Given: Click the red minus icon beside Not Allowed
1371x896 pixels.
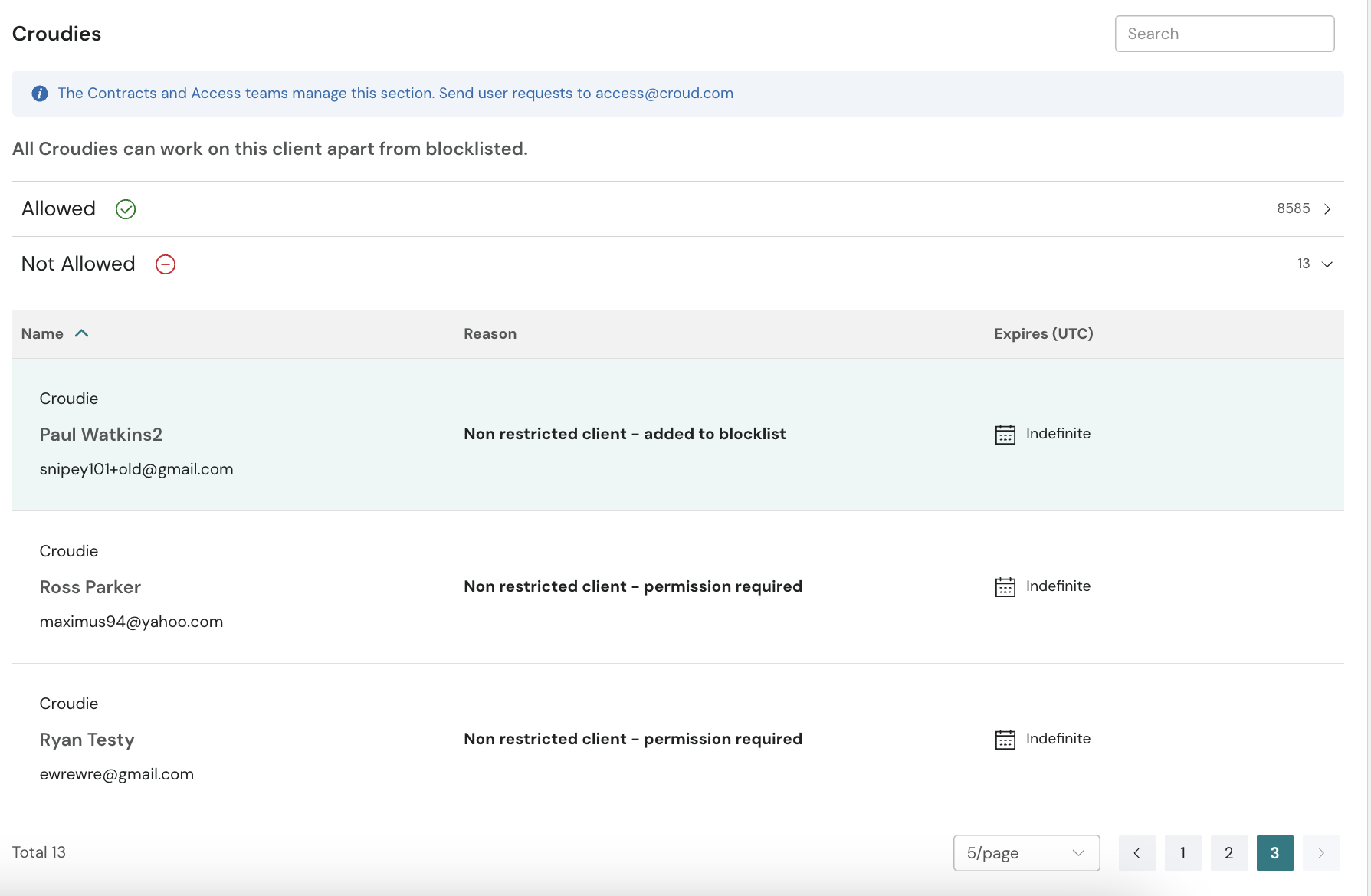Looking at the screenshot, I should [x=166, y=264].
